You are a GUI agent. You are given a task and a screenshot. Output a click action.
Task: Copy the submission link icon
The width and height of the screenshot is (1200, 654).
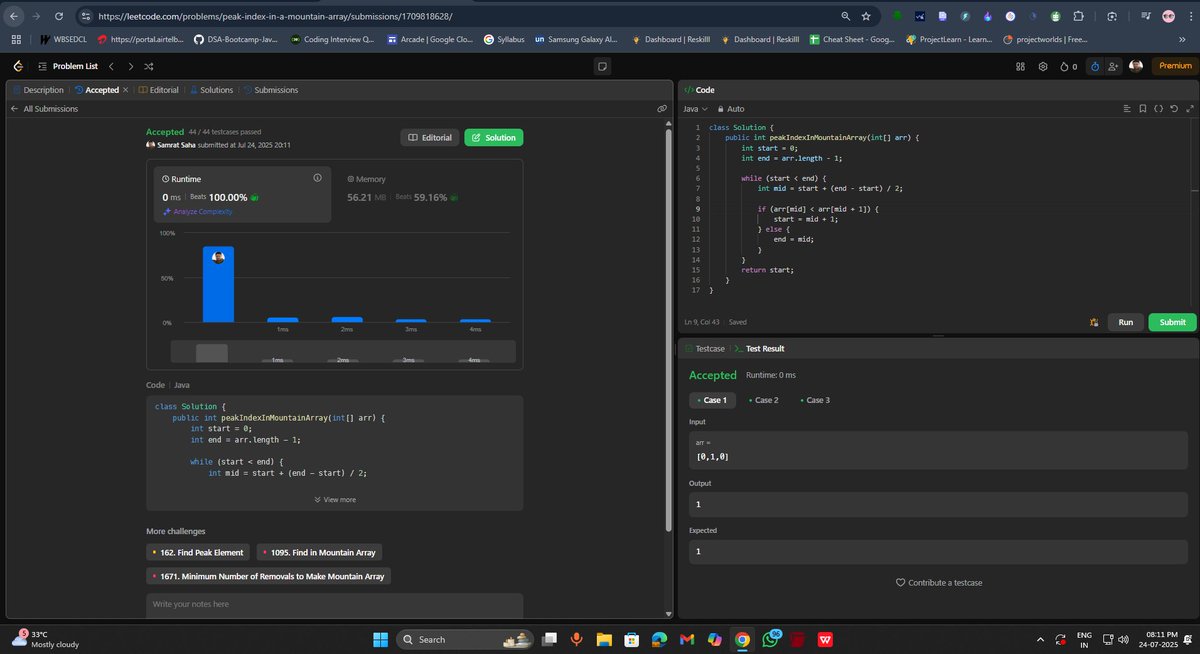click(662, 108)
